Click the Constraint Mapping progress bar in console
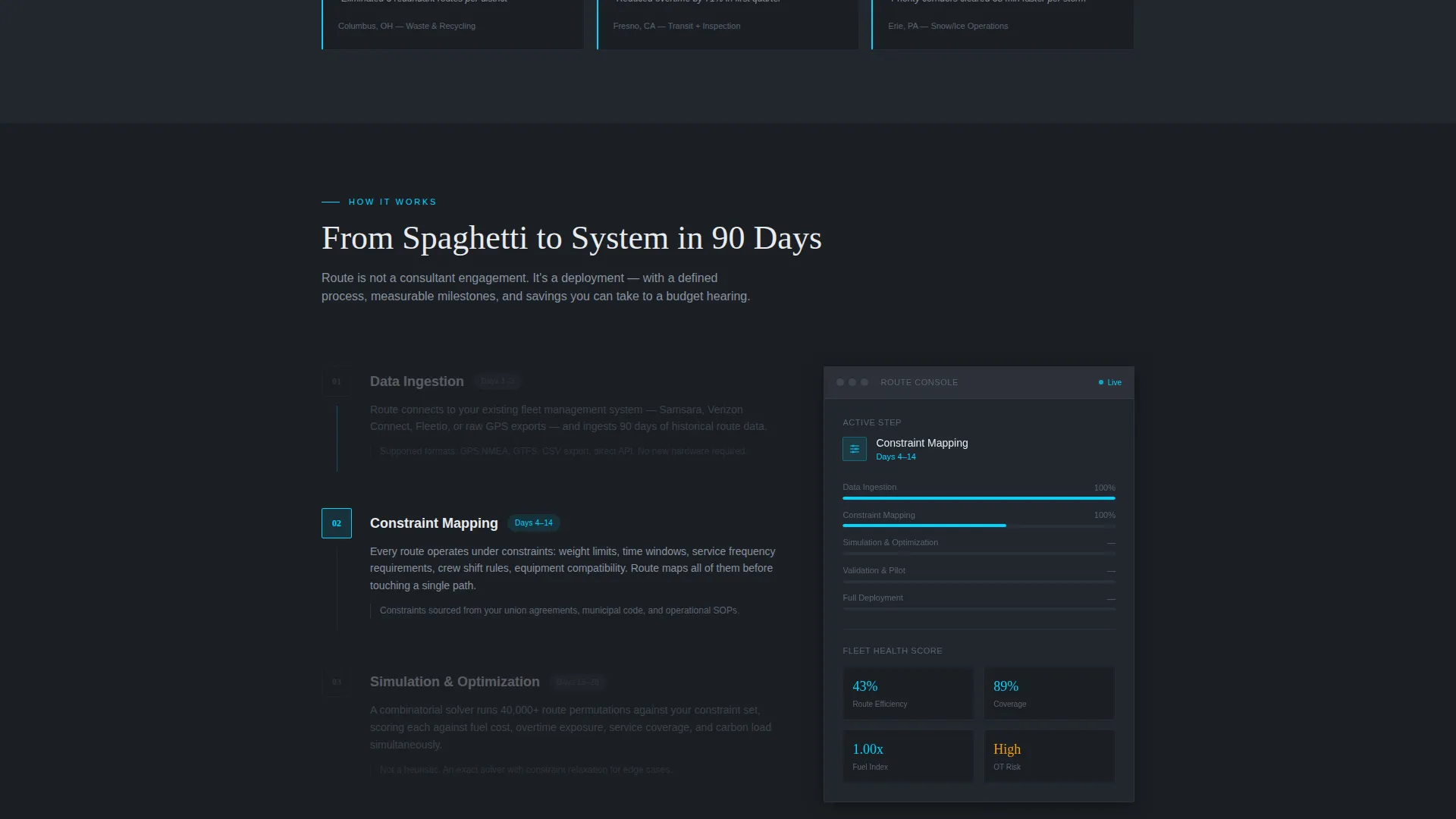1456x819 pixels. point(979,526)
